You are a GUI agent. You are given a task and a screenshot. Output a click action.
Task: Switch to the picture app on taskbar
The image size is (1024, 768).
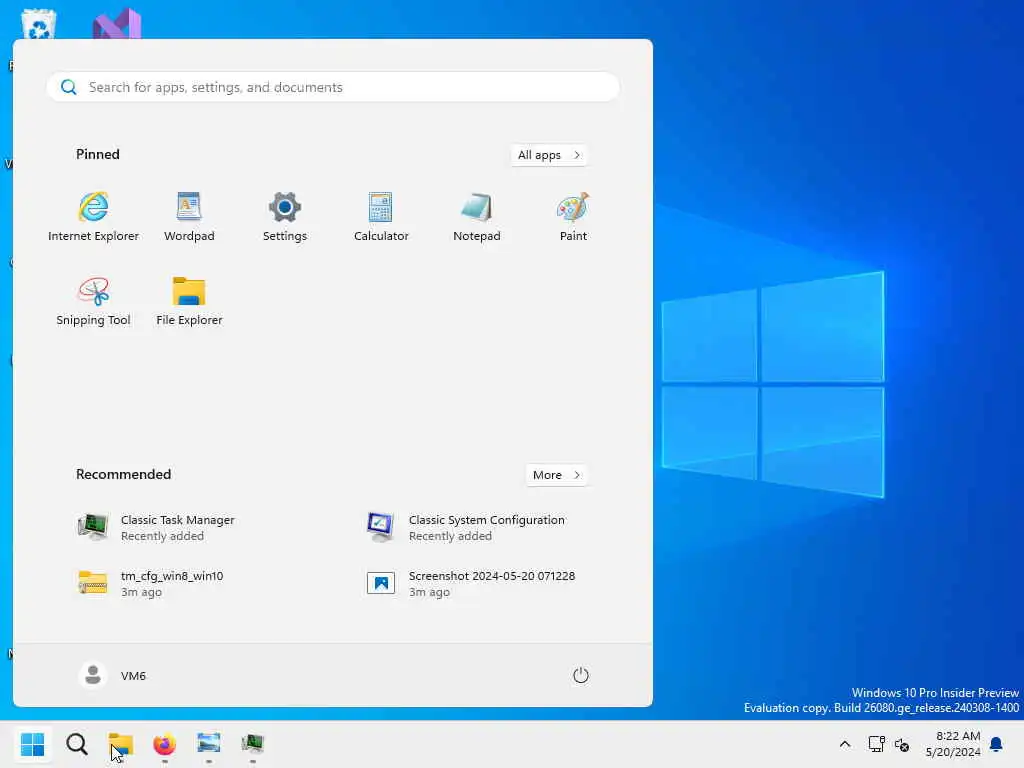click(x=208, y=744)
